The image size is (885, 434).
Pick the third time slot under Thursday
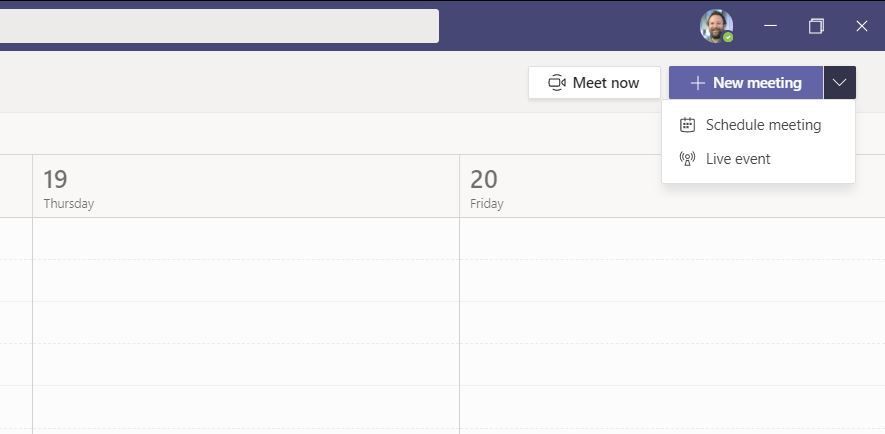[x=245, y=322]
